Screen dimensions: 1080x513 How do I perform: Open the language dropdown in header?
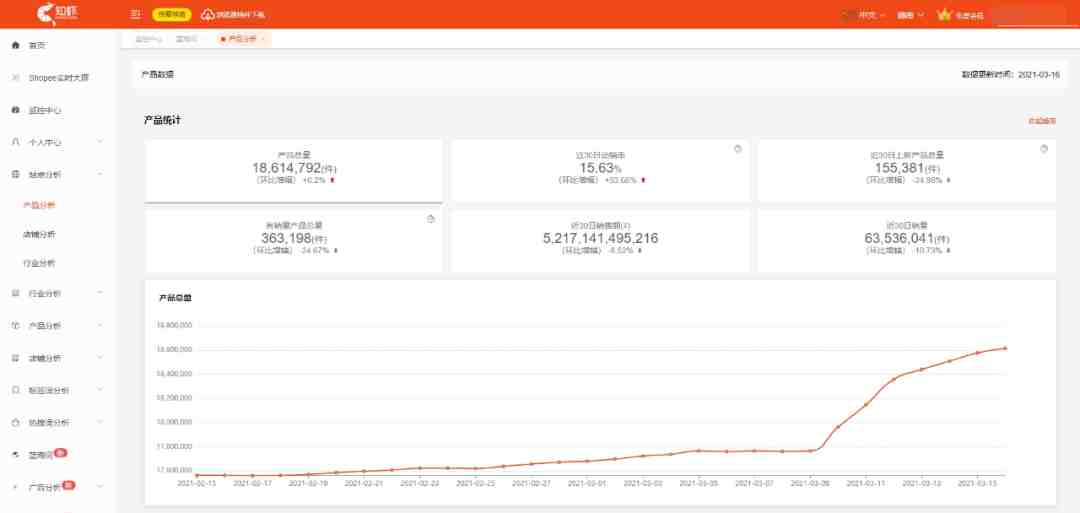871,14
